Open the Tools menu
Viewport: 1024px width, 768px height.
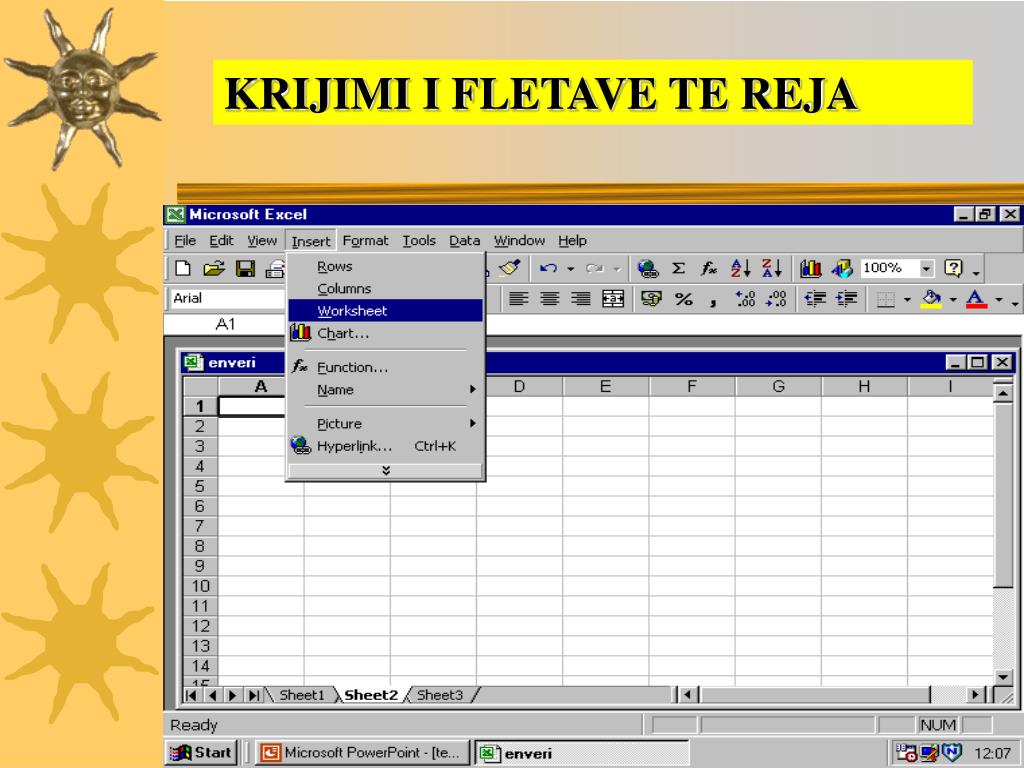419,240
